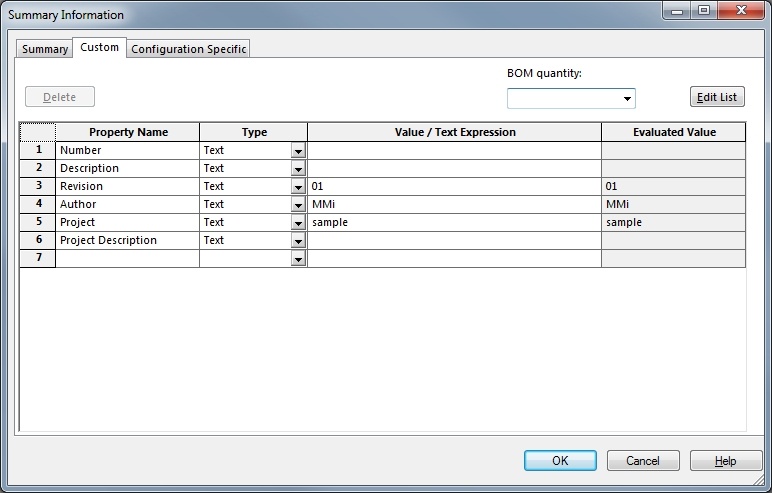Image resolution: width=772 pixels, height=493 pixels.
Task: Click the empty value cell for Project Description
Action: point(454,240)
